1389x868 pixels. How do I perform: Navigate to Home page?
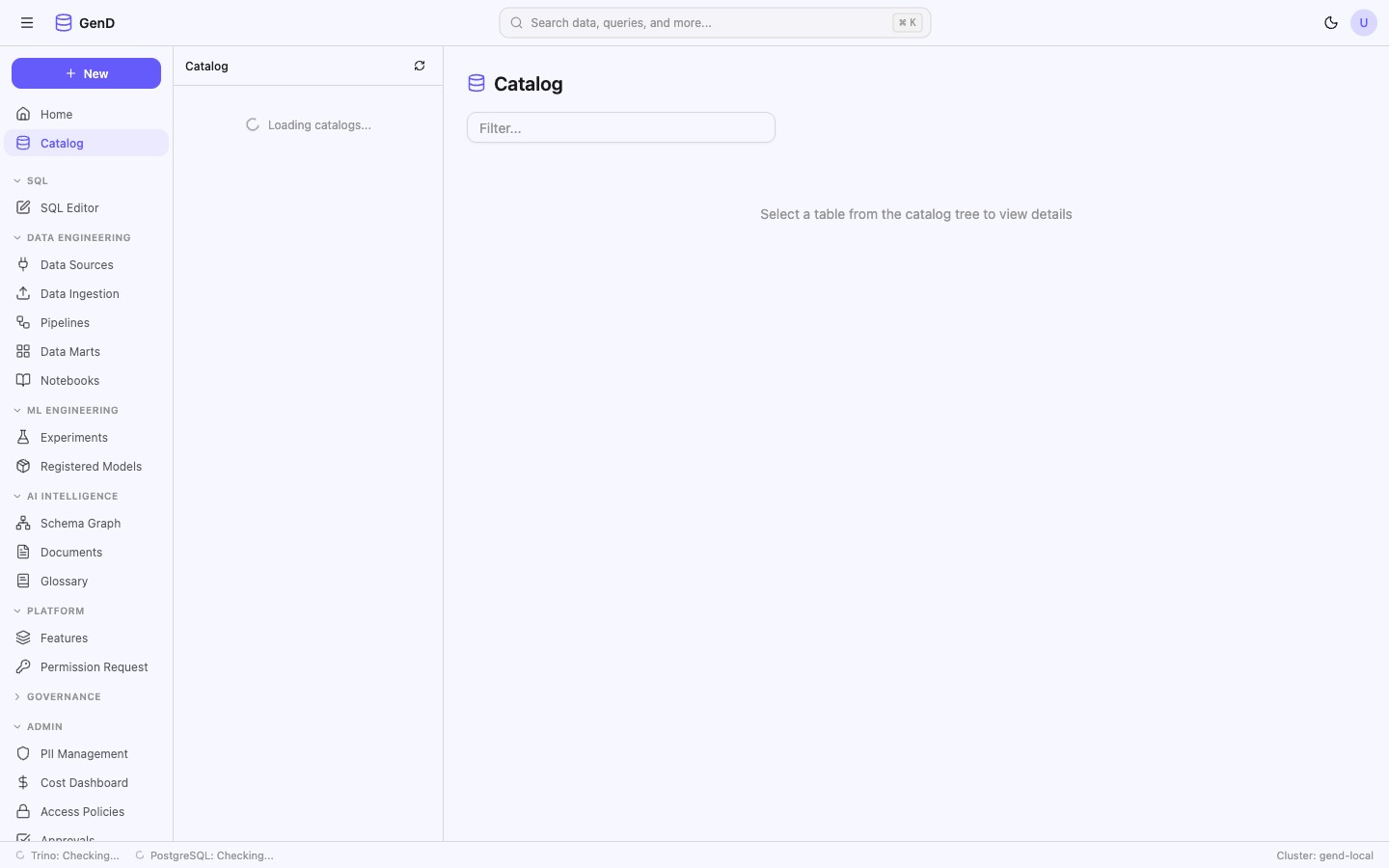click(x=56, y=115)
